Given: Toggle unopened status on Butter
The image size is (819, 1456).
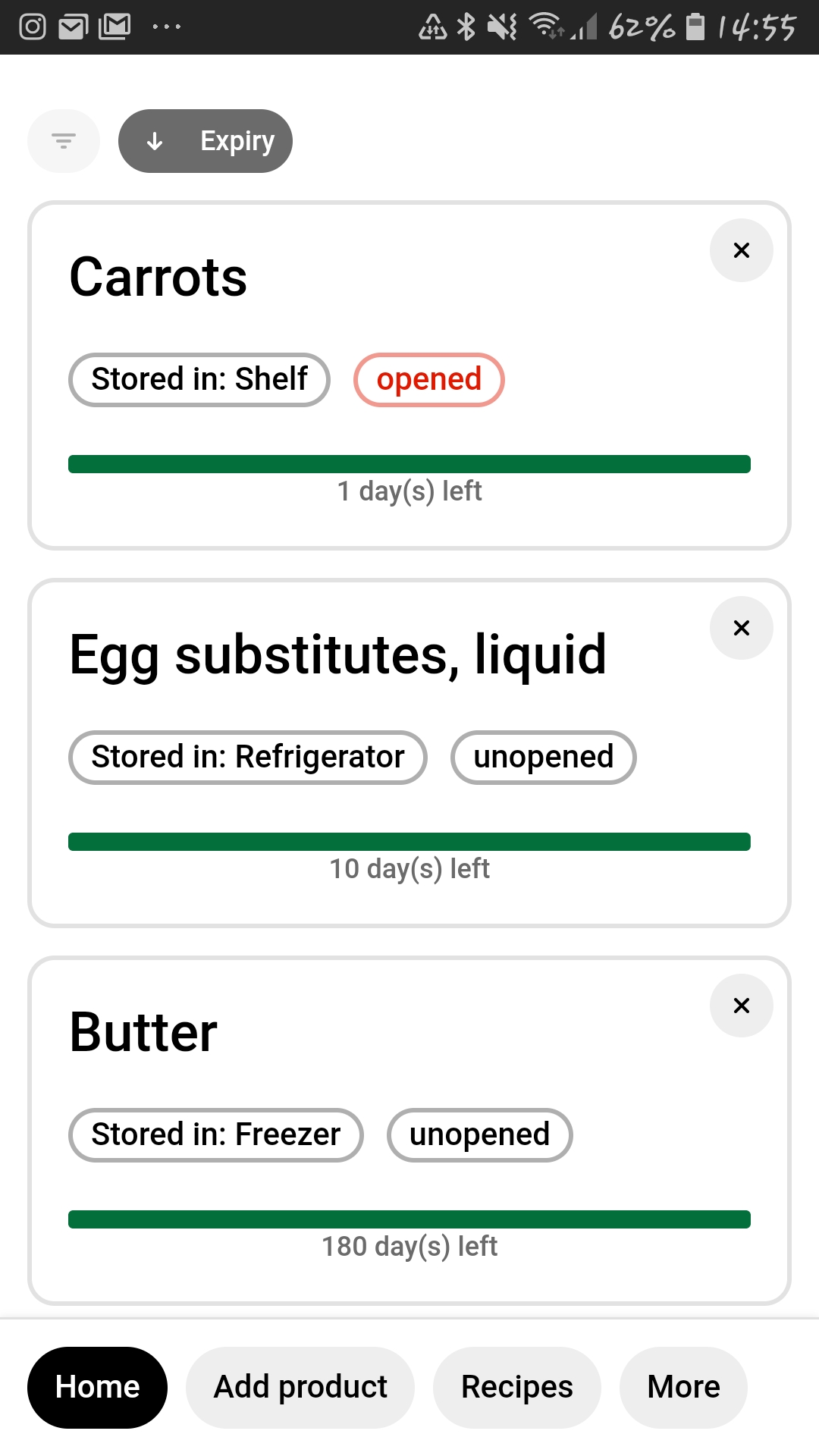Looking at the screenshot, I should (479, 1135).
